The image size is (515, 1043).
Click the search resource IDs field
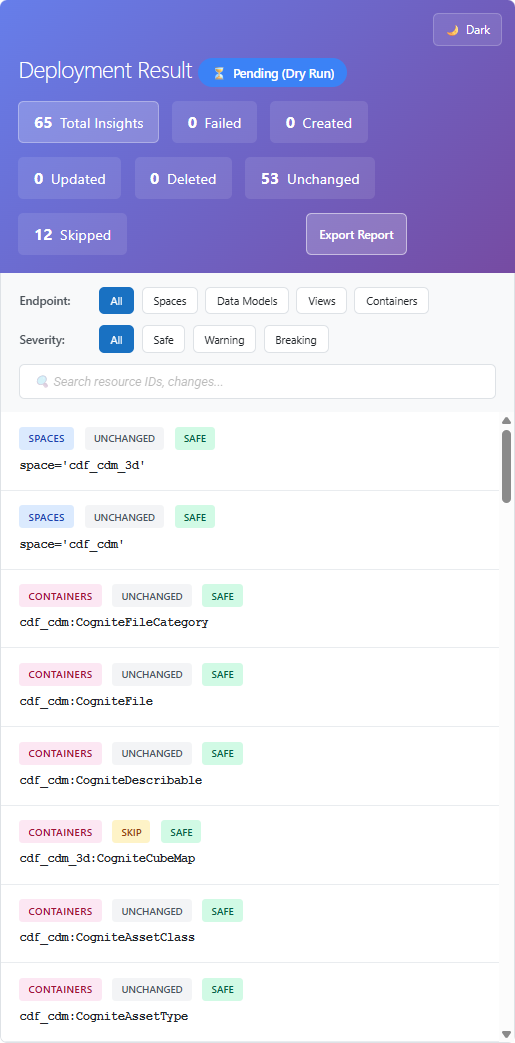[x=258, y=382]
